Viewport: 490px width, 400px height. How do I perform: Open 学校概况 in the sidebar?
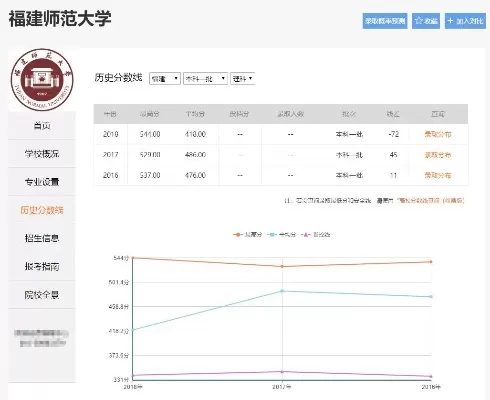click(x=42, y=154)
